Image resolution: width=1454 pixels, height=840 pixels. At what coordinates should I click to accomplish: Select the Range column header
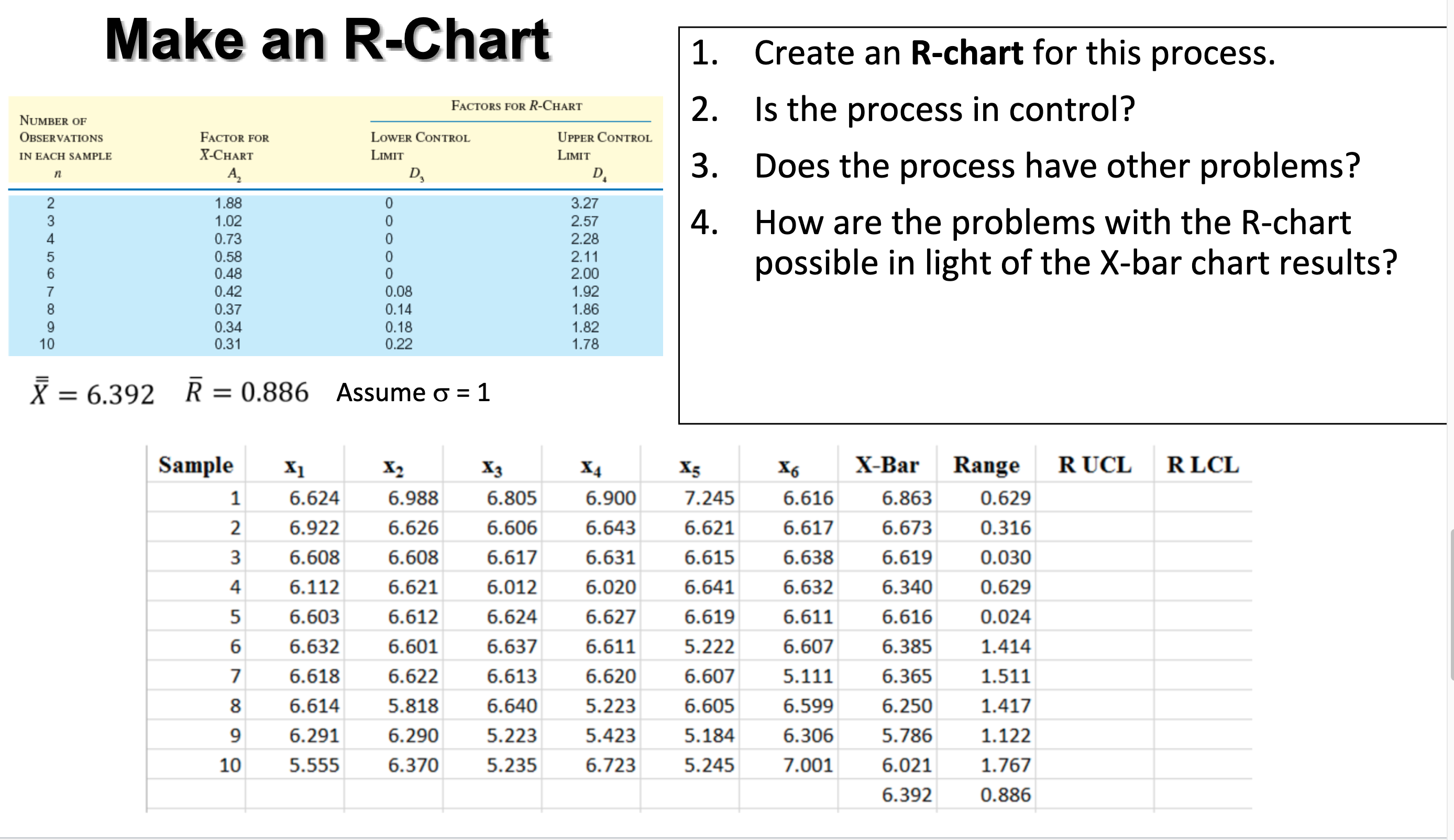(x=987, y=465)
